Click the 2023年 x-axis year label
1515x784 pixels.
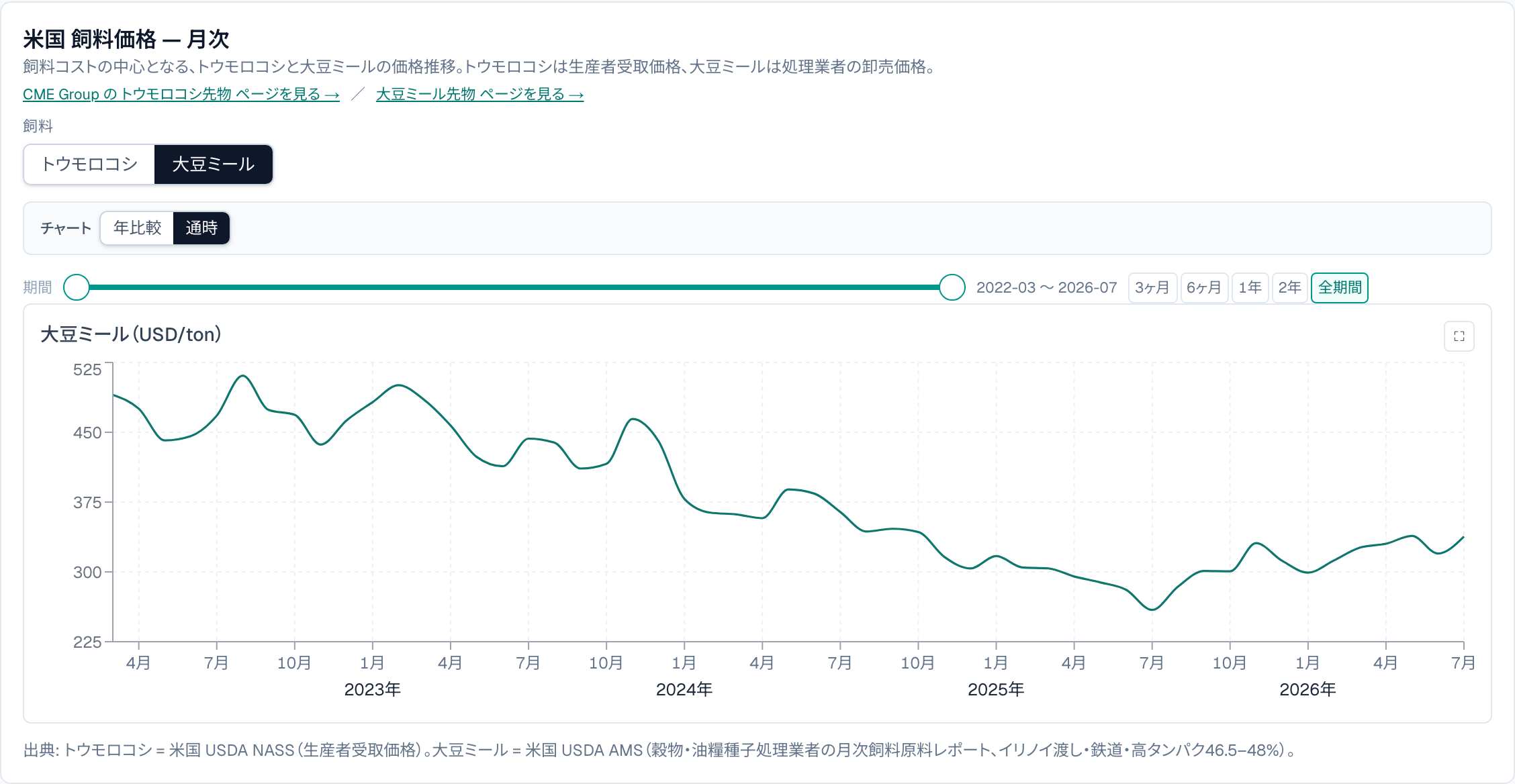[373, 689]
